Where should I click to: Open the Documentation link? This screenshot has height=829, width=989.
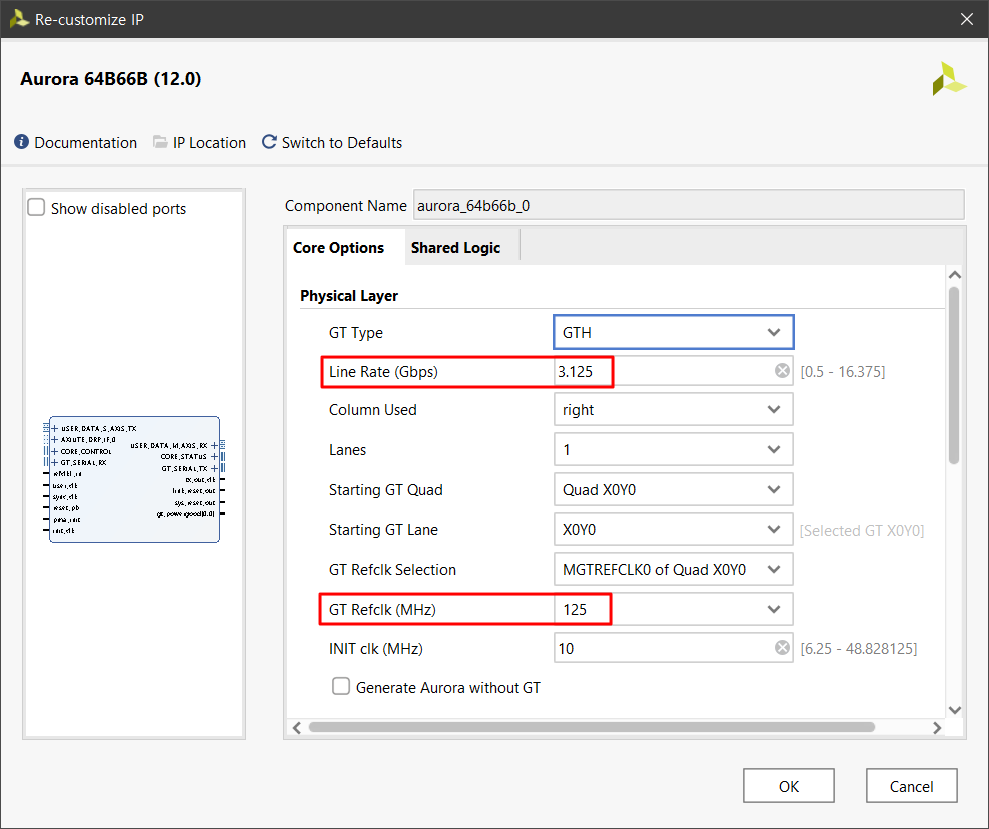point(85,143)
